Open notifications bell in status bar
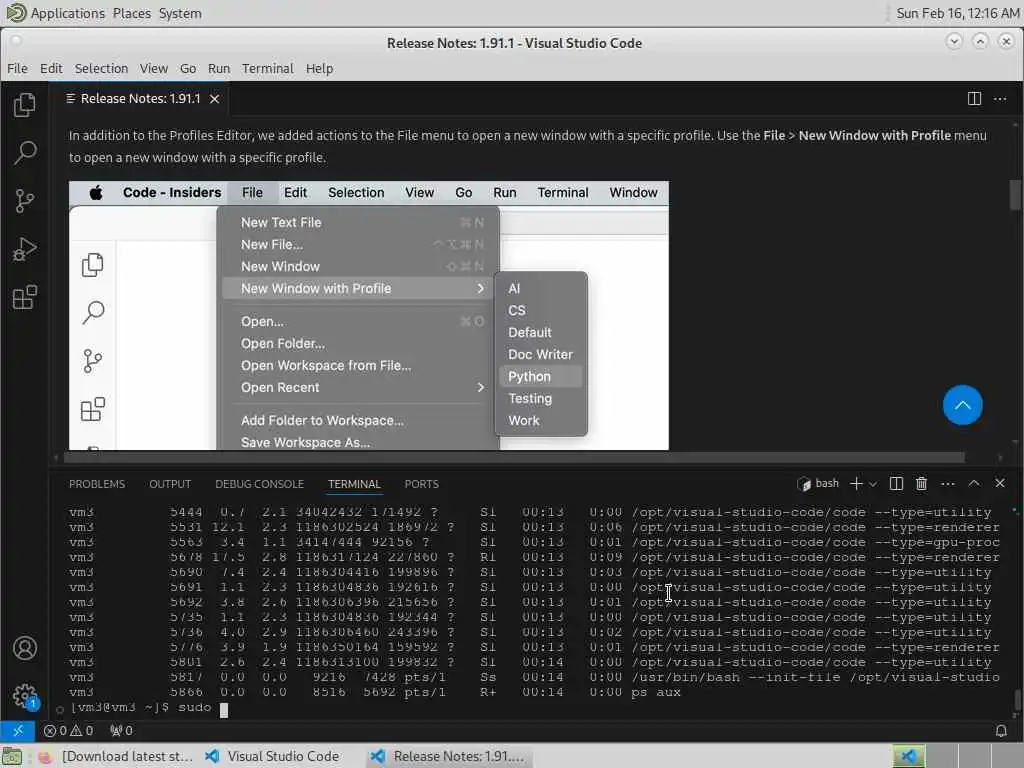The image size is (1024, 768). click(x=1000, y=730)
